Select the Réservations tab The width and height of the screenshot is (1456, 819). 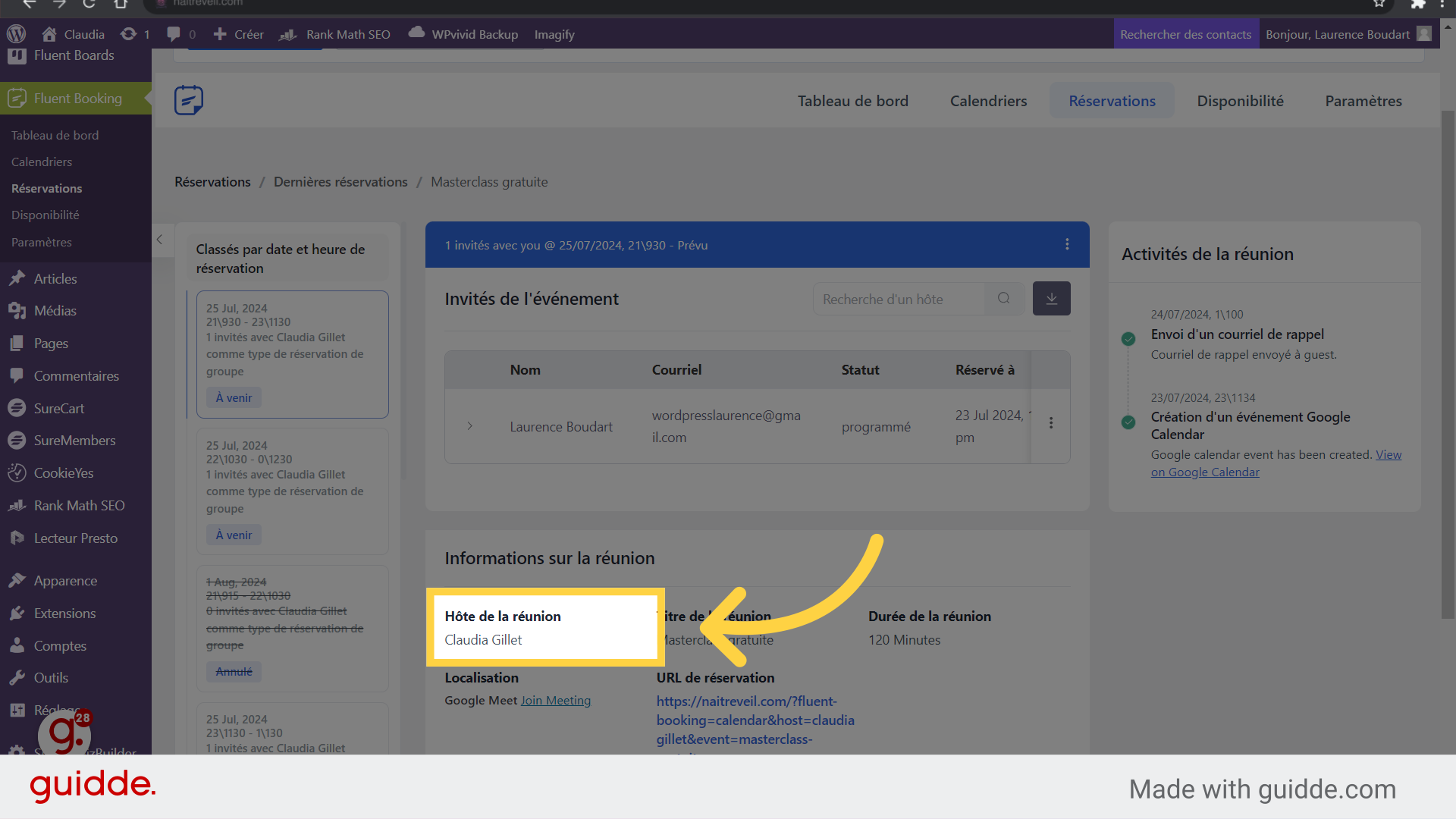pos(1112,101)
